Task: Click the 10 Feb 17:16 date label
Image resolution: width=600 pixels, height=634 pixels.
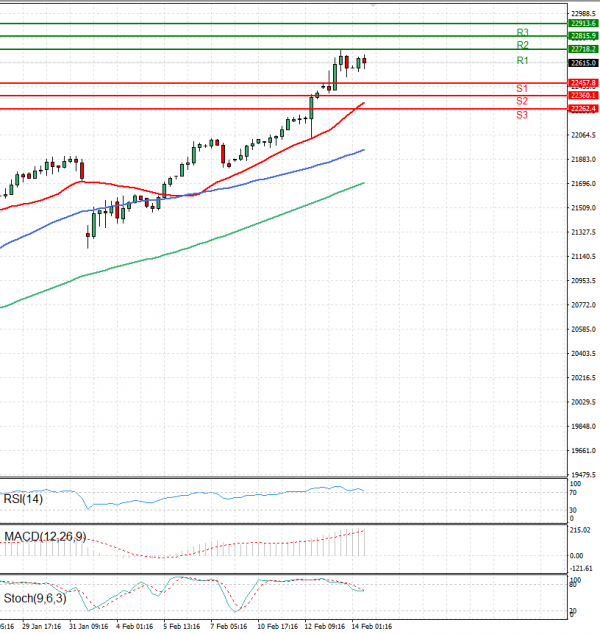Action: click(x=277, y=626)
